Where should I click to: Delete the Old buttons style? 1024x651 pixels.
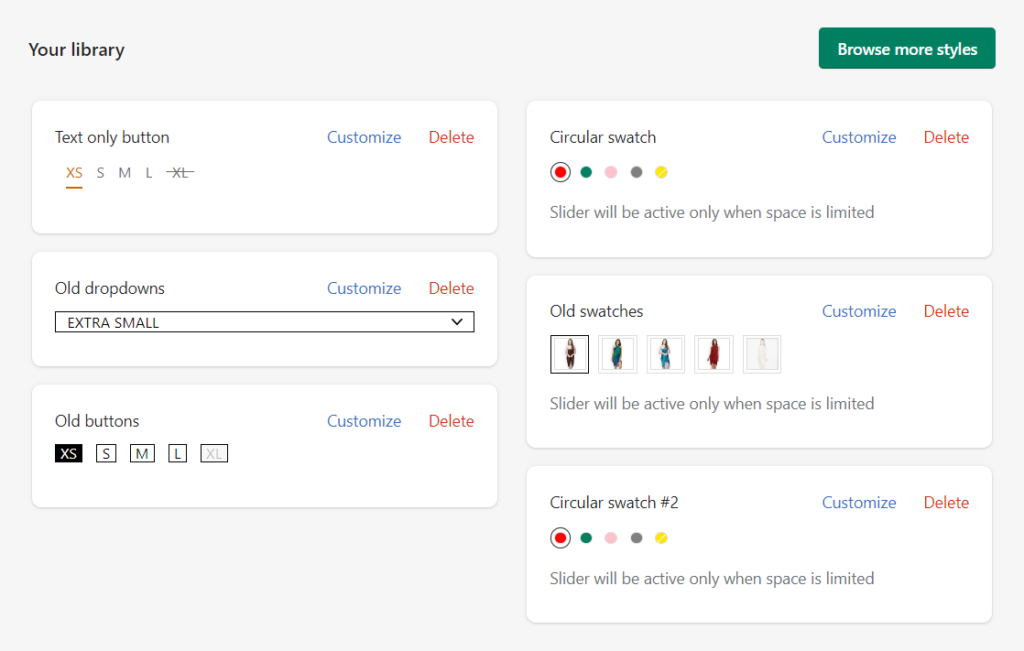[x=451, y=421]
